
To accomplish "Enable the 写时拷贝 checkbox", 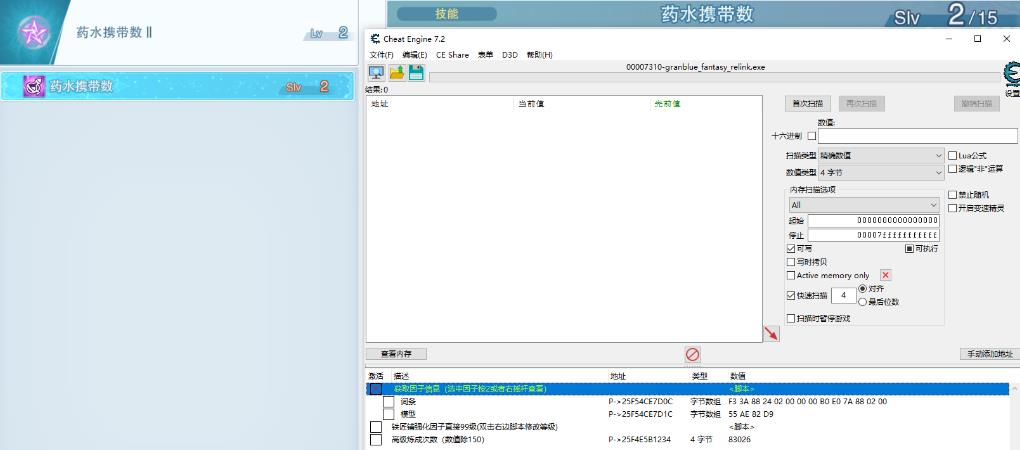I will [x=791, y=261].
